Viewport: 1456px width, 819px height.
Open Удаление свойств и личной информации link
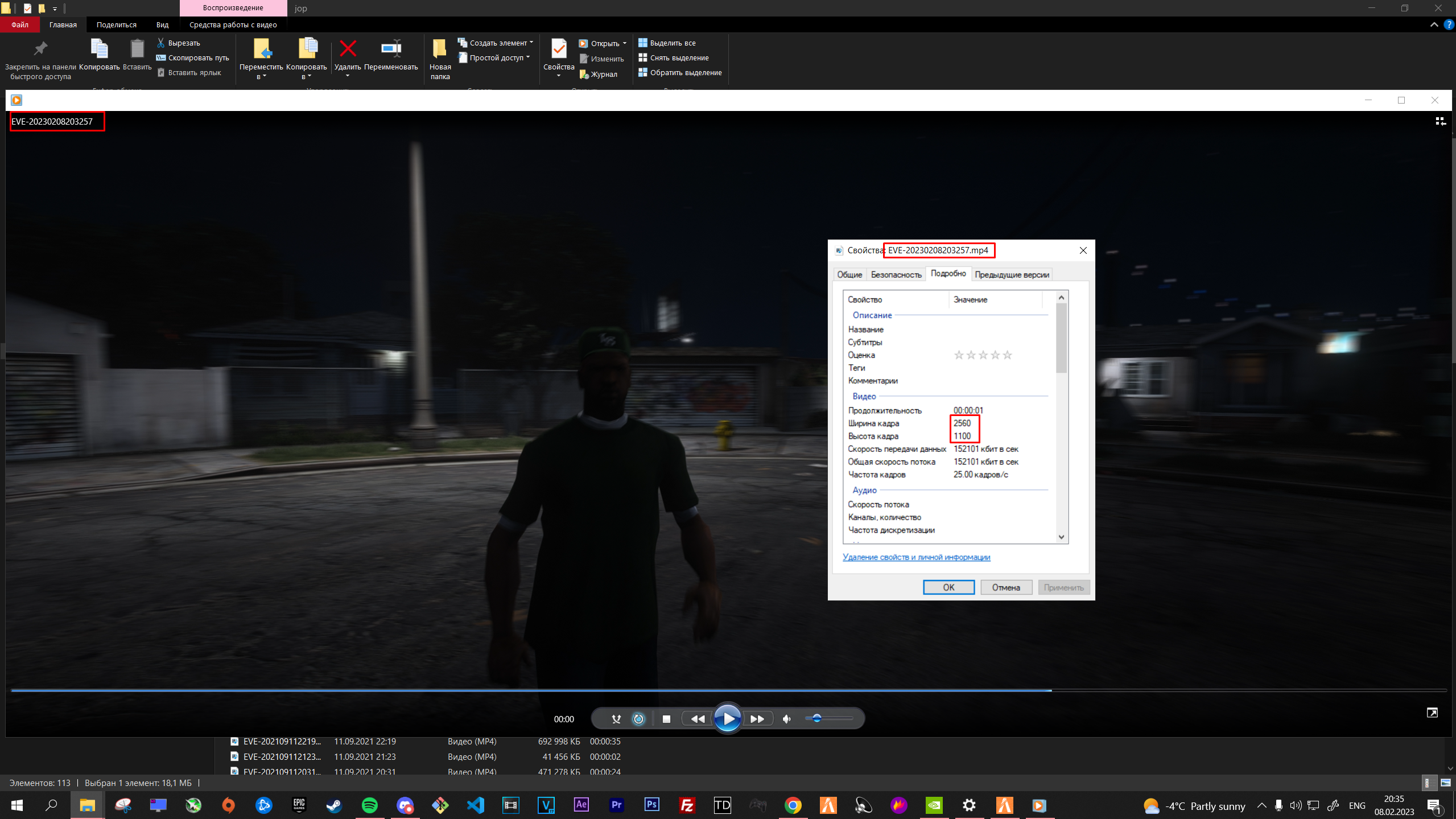tap(916, 557)
